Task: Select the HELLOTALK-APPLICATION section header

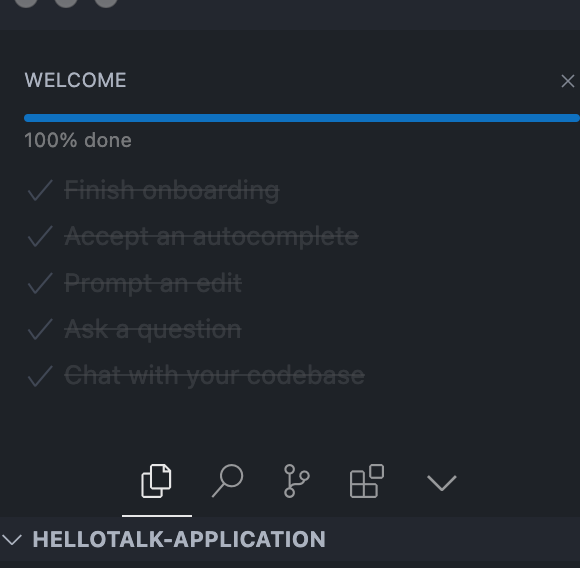Action: [290, 539]
